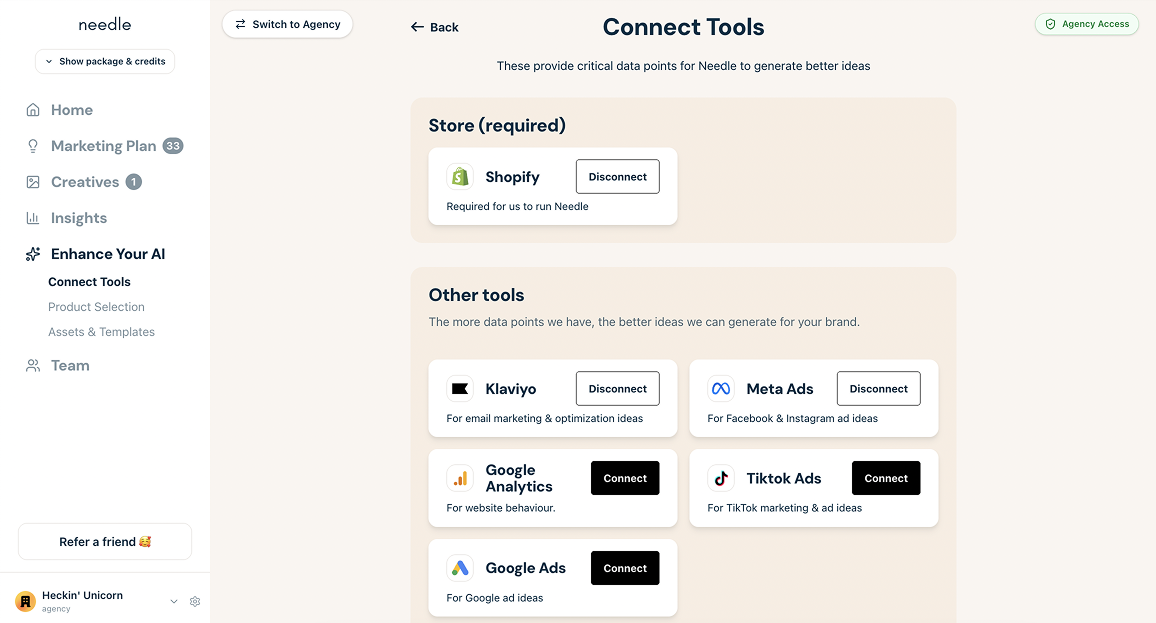Click the Klaviyo flag logo icon

point(460,389)
